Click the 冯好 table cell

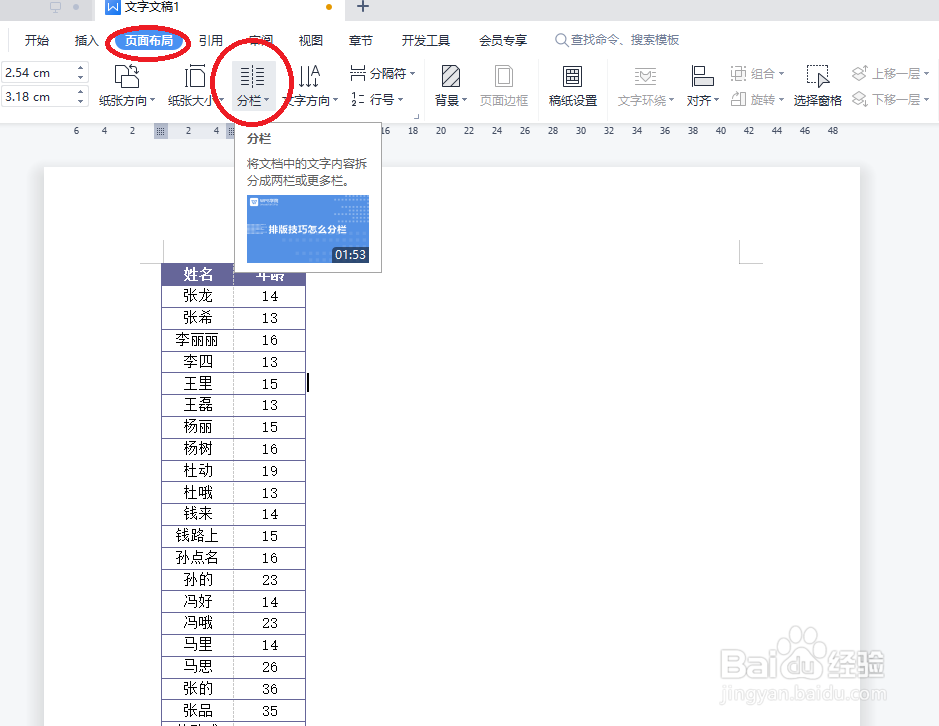(x=198, y=601)
